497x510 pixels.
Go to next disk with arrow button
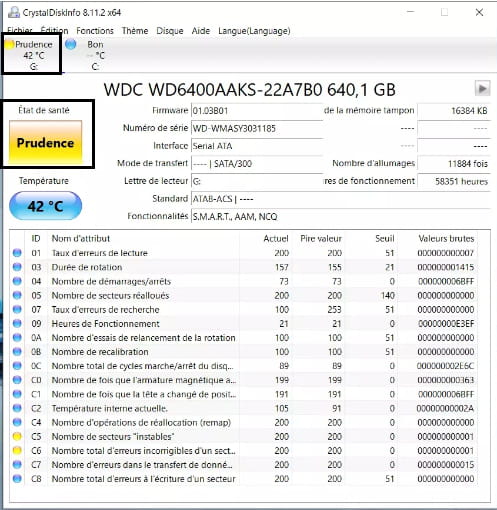click(482, 89)
